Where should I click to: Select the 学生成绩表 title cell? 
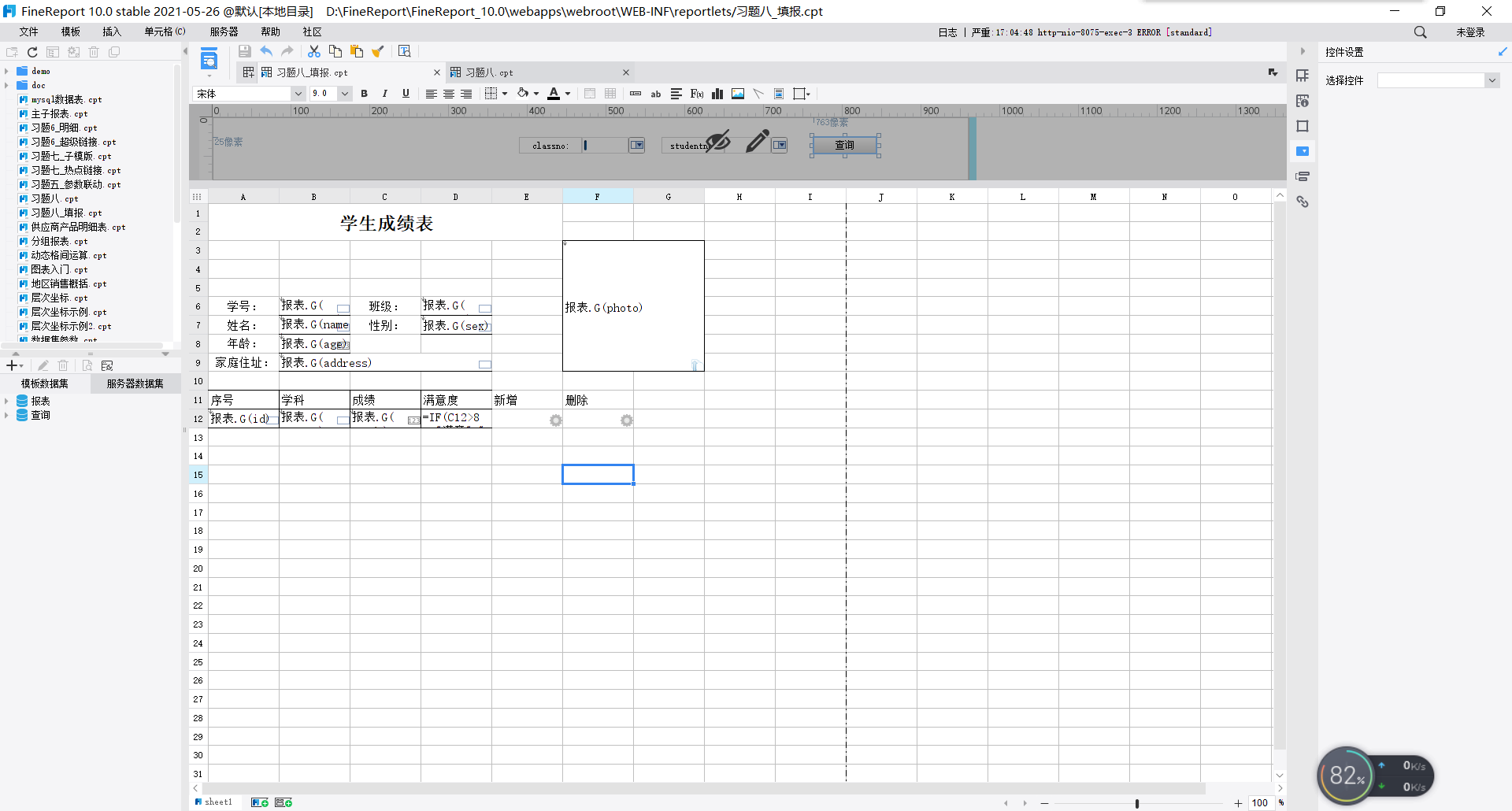pos(386,223)
